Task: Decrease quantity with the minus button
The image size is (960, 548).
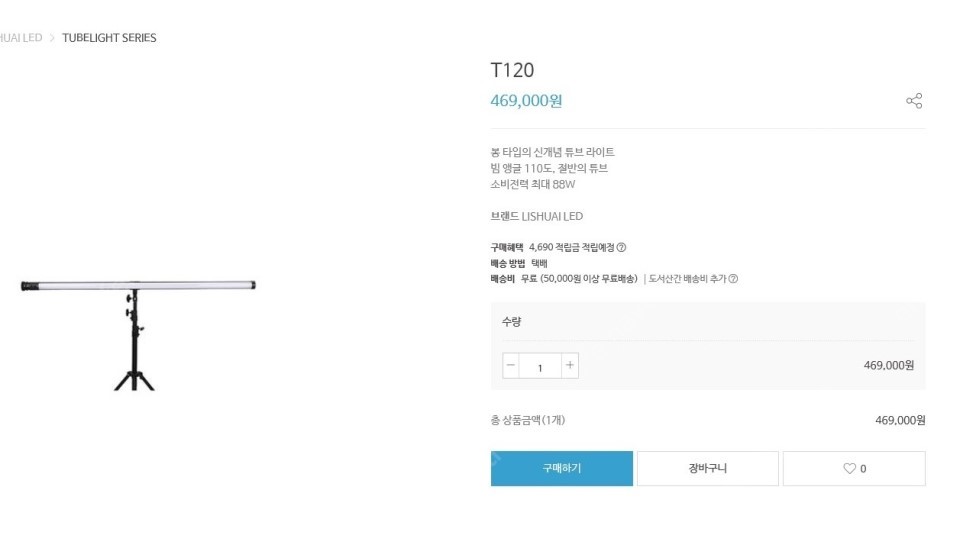Action: [x=511, y=366]
